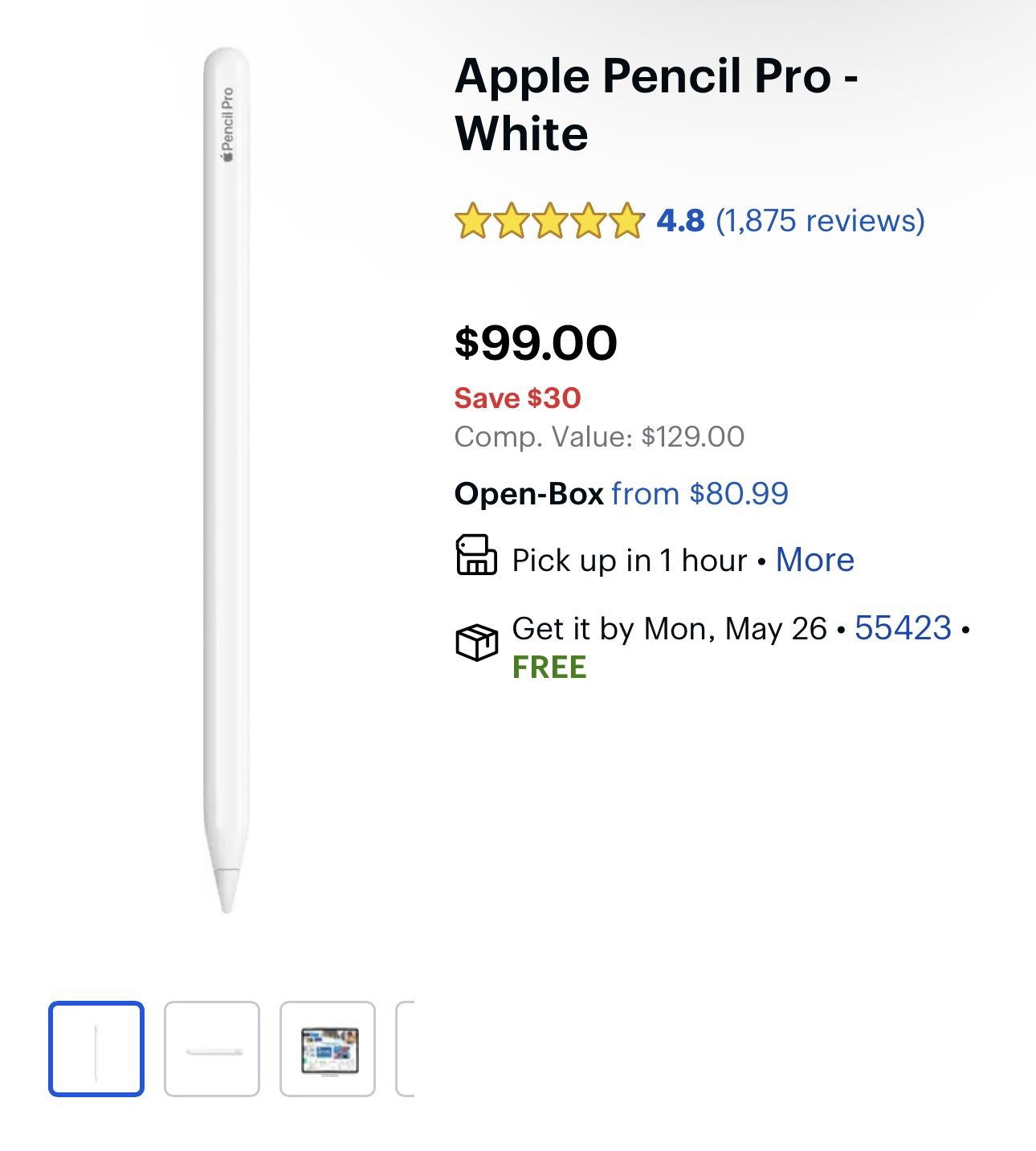Click the store pickup icon
Screen dimensions: 1036x1151
(x=476, y=555)
